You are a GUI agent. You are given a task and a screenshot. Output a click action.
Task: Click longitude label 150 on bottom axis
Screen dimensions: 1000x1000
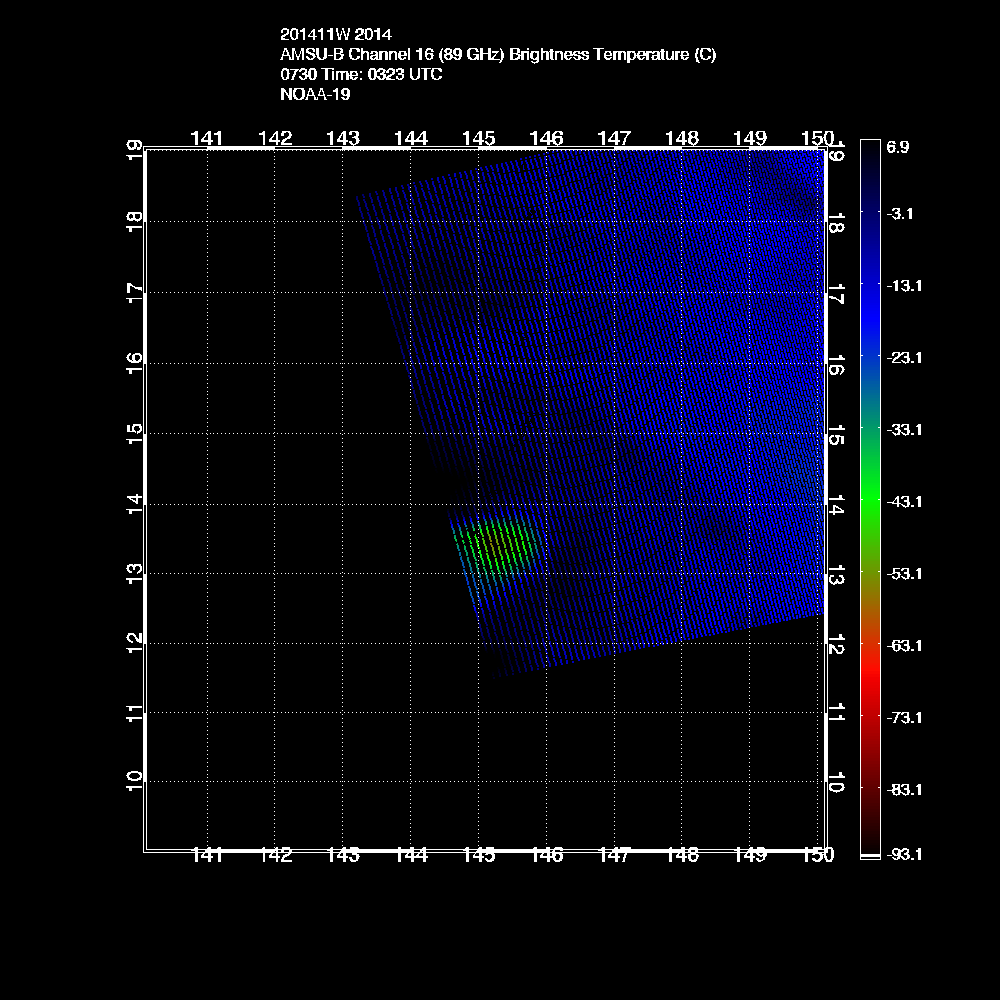[x=817, y=855]
